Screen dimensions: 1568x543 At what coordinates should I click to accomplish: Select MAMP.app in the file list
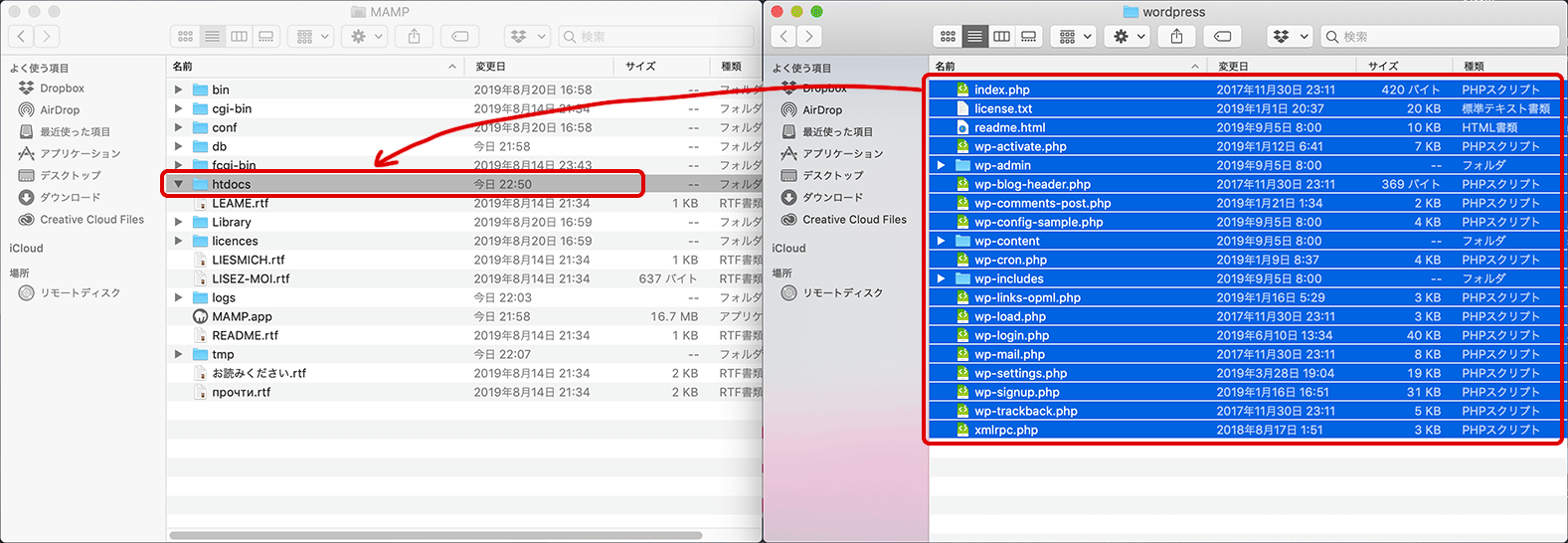coord(464,316)
